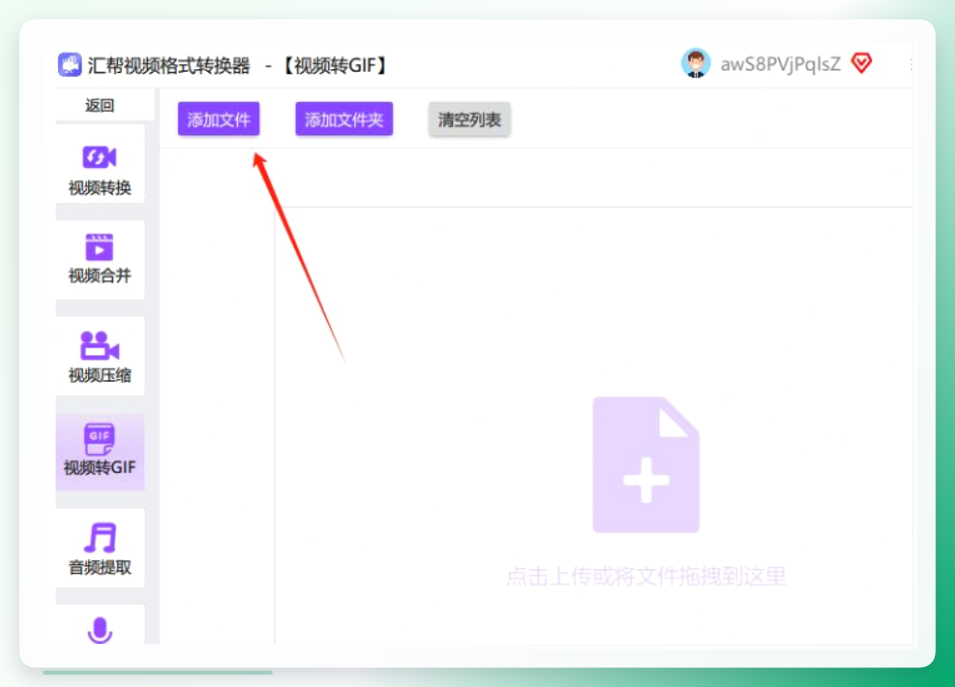This screenshot has height=687, width=955.
Task: Click the username awS8PVjPqIsZ
Action: tap(780, 64)
